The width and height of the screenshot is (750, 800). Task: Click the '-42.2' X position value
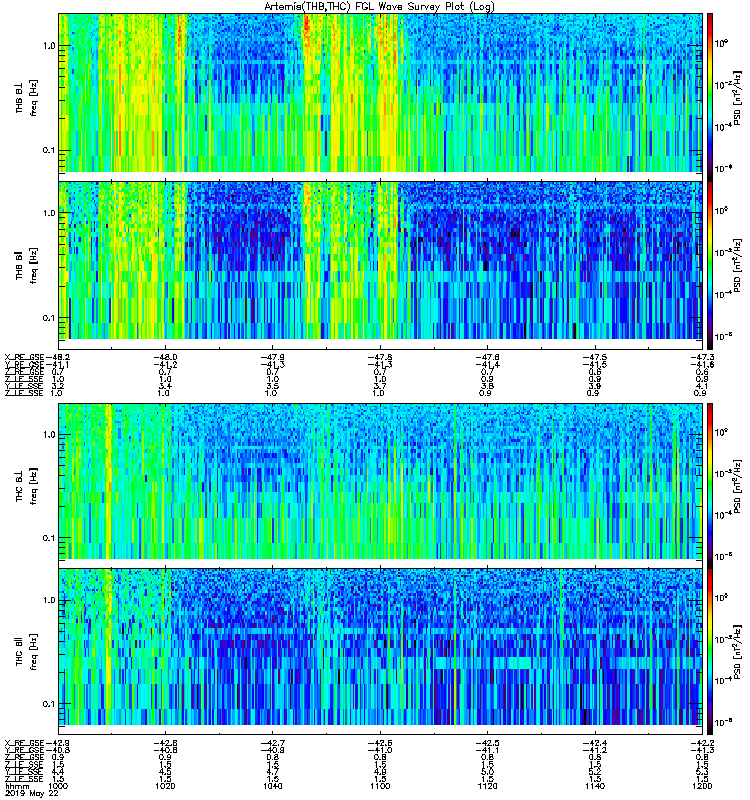(x=702, y=743)
